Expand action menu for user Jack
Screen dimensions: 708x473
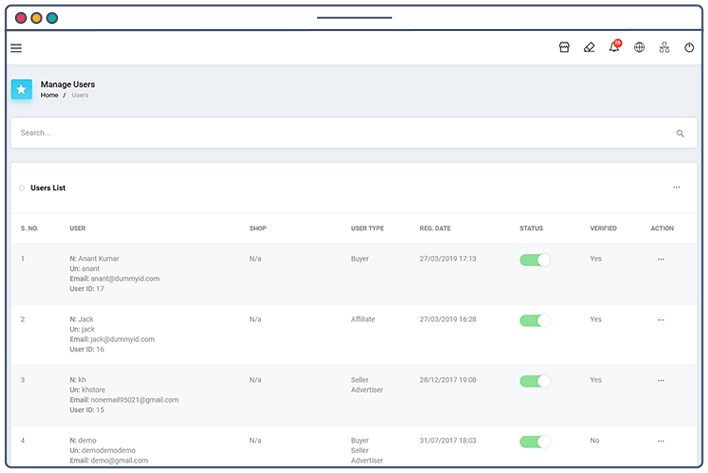660,320
